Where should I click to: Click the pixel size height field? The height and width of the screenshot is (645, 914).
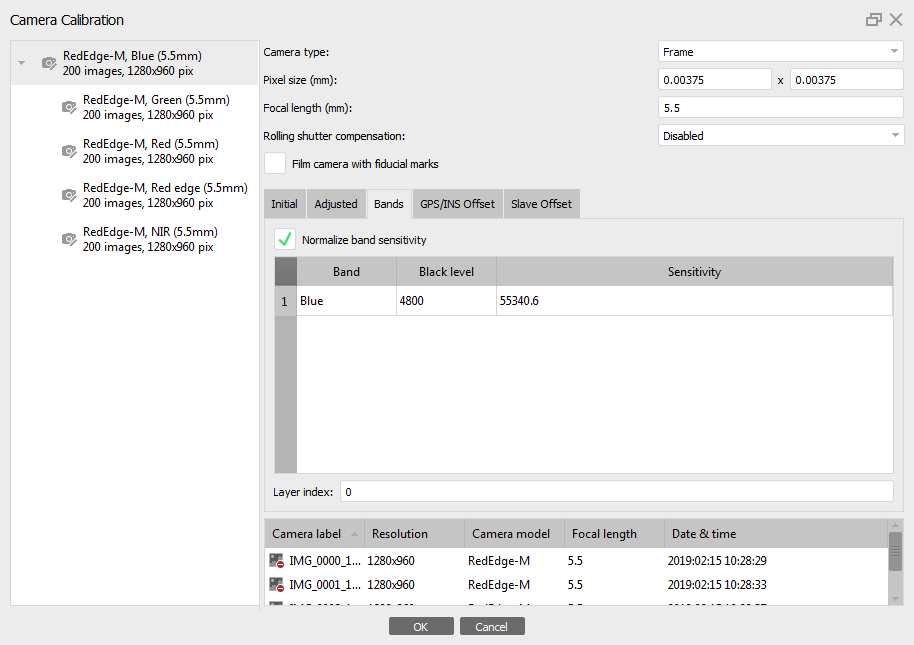click(x=846, y=79)
